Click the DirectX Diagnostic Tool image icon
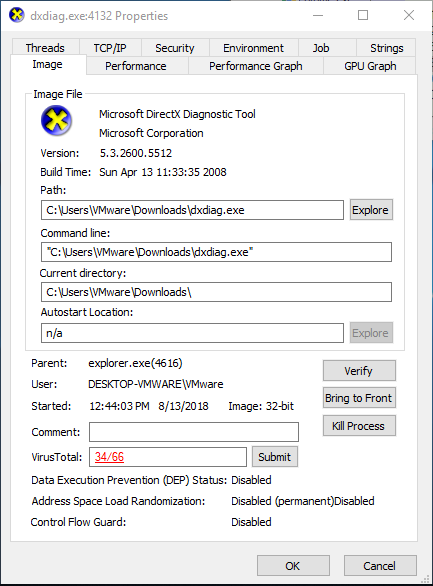433x586 pixels. pos(56,120)
